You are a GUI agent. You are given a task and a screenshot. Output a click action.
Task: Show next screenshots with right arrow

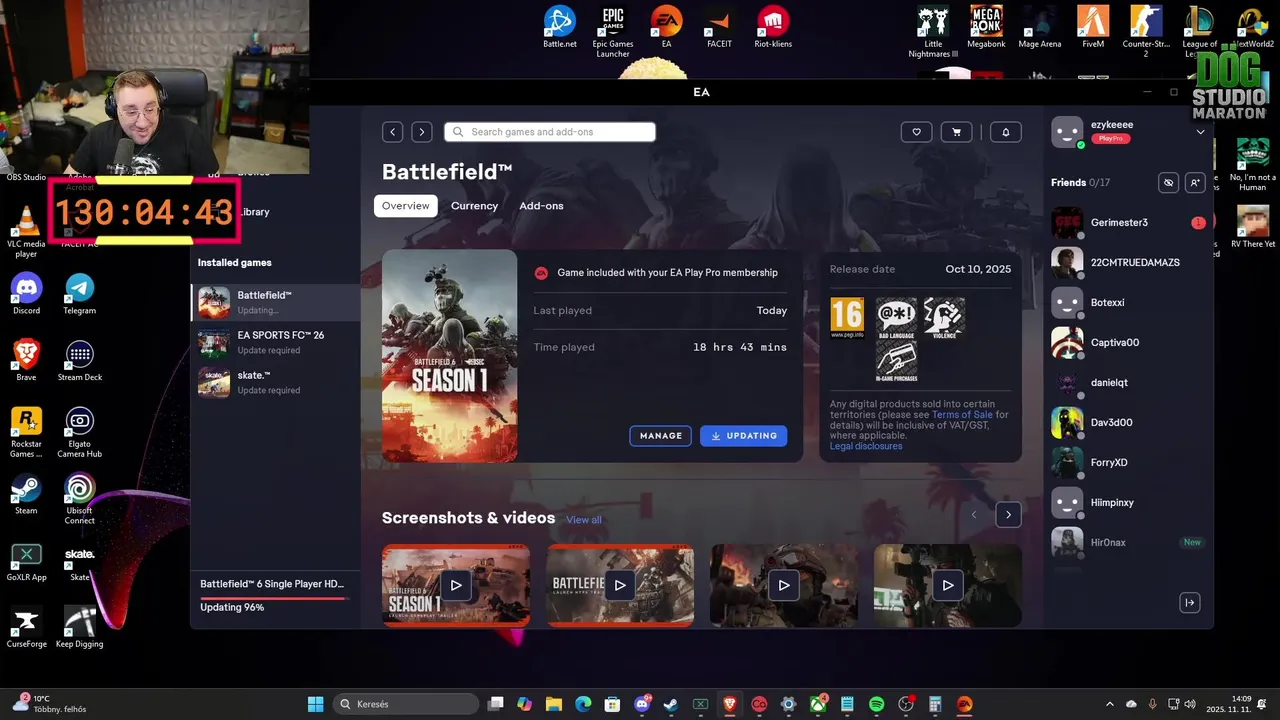click(x=1008, y=515)
